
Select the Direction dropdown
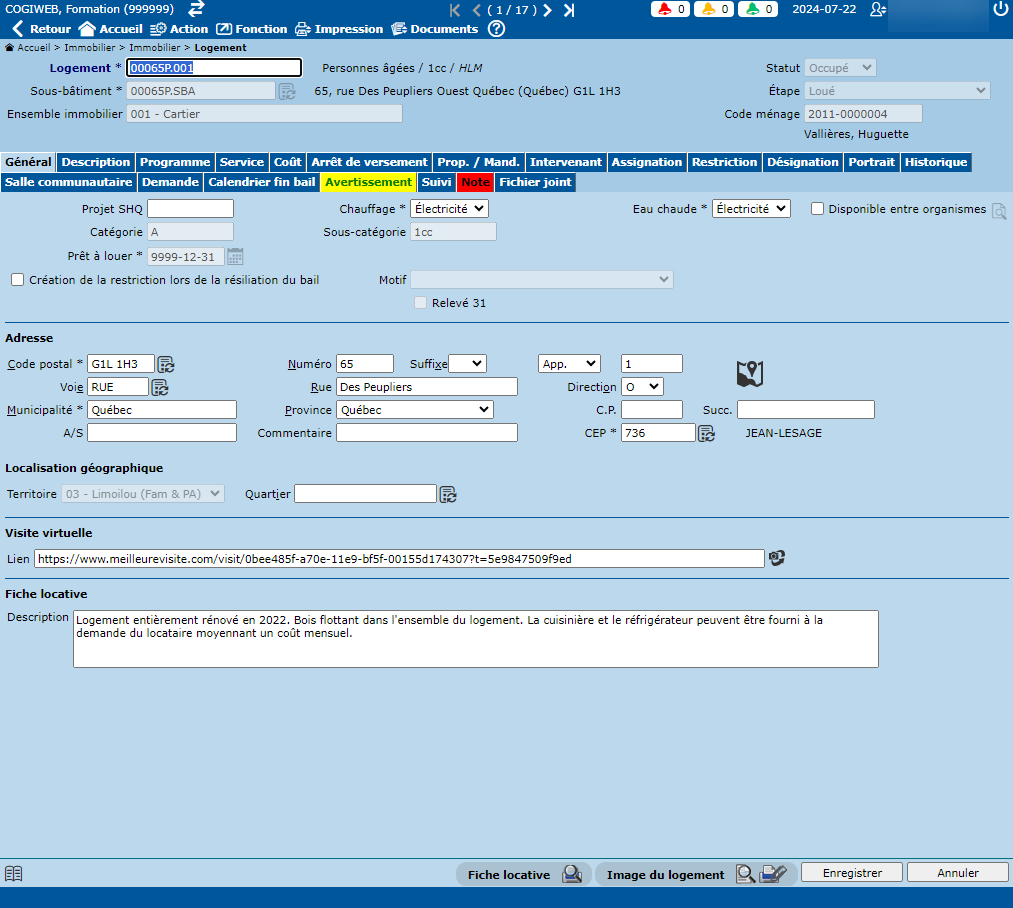(642, 387)
